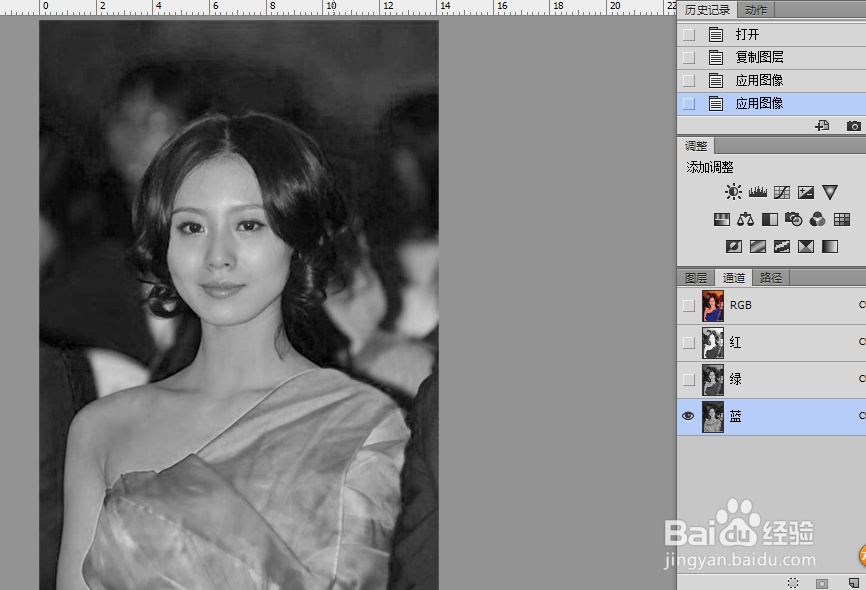This screenshot has width=866, height=590.
Task: Select the 红 channel row
Action: click(772, 343)
